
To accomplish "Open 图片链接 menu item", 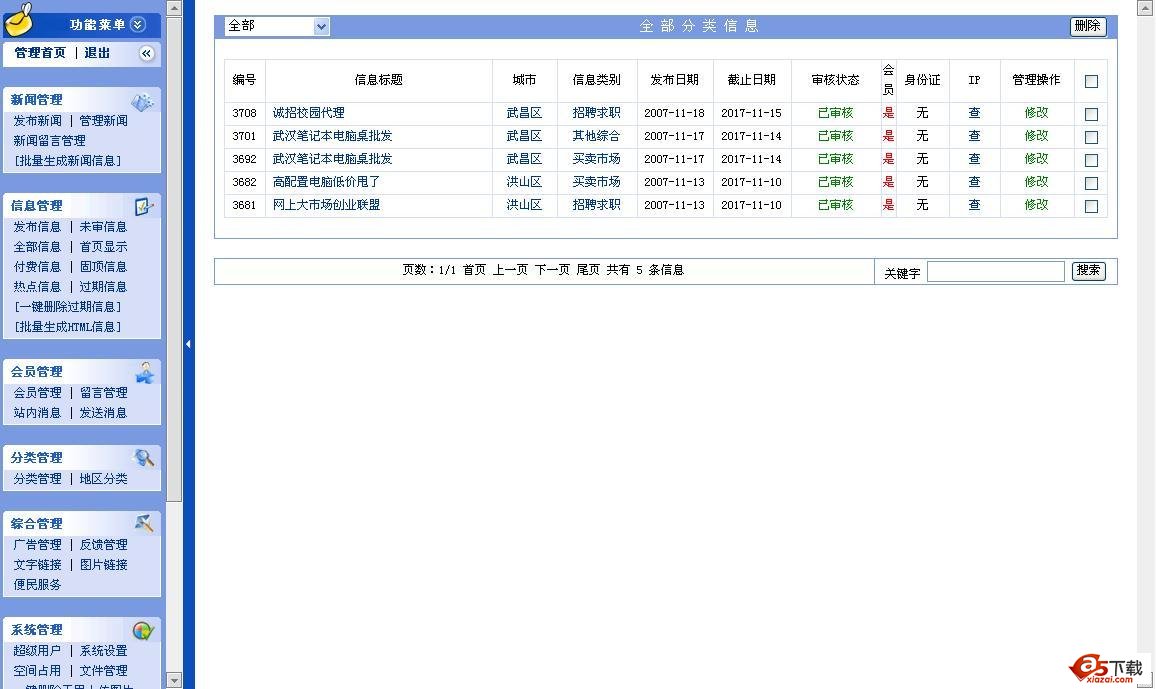I will coord(103,564).
